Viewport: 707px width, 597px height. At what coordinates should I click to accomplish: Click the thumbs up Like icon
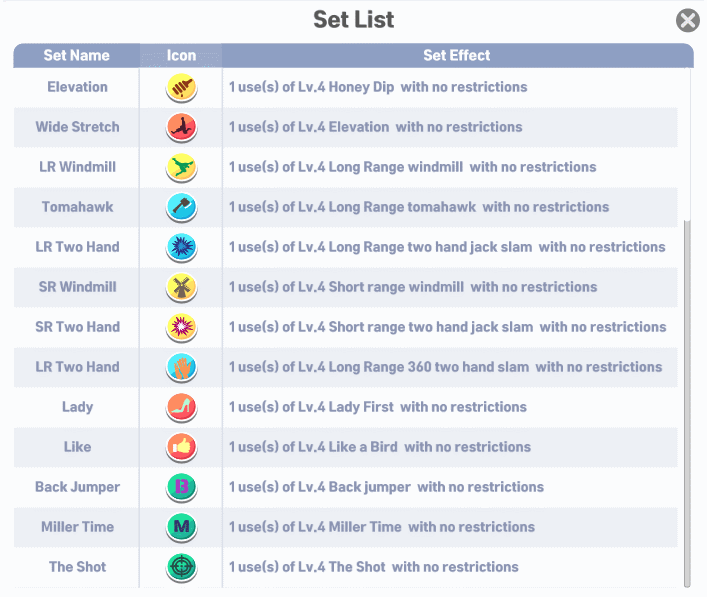(x=181, y=447)
